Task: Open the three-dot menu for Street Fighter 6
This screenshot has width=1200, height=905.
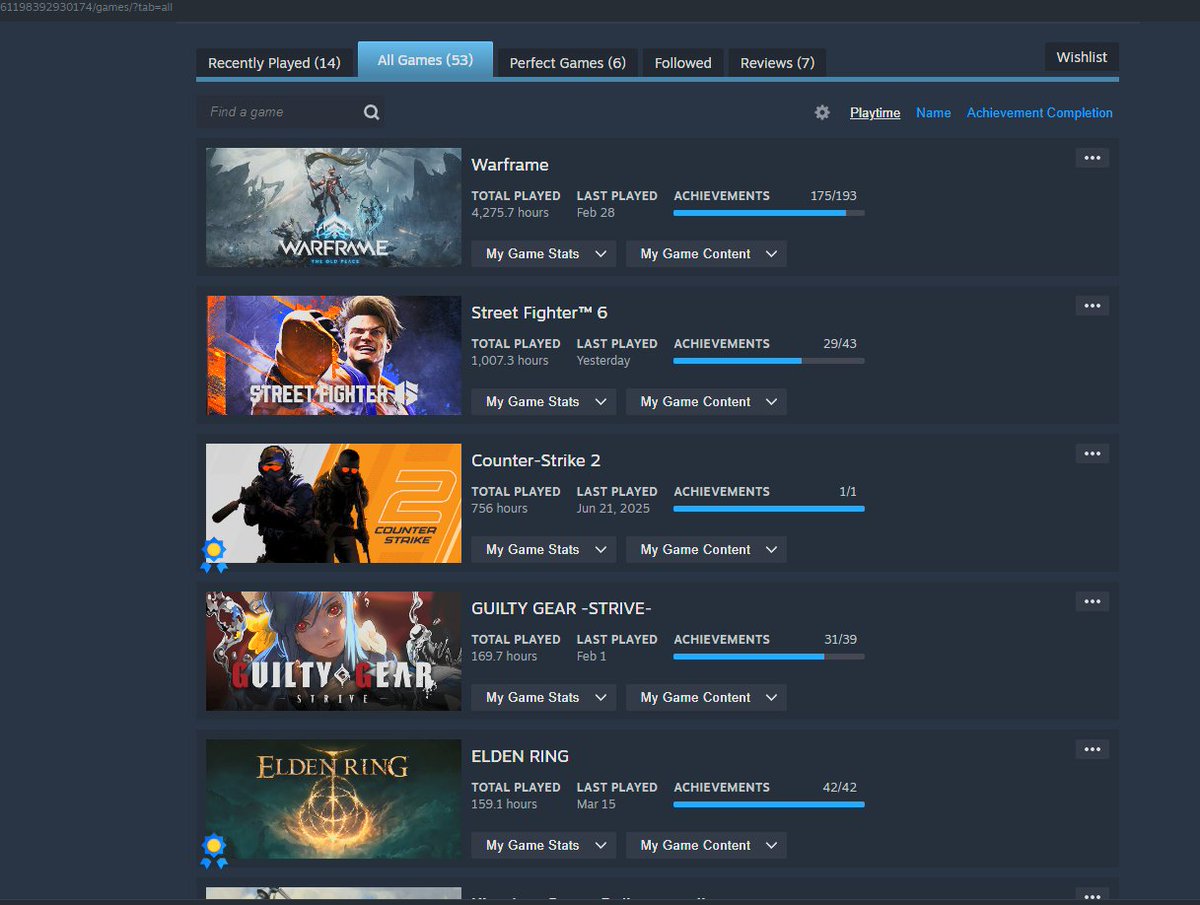Action: click(x=1092, y=306)
